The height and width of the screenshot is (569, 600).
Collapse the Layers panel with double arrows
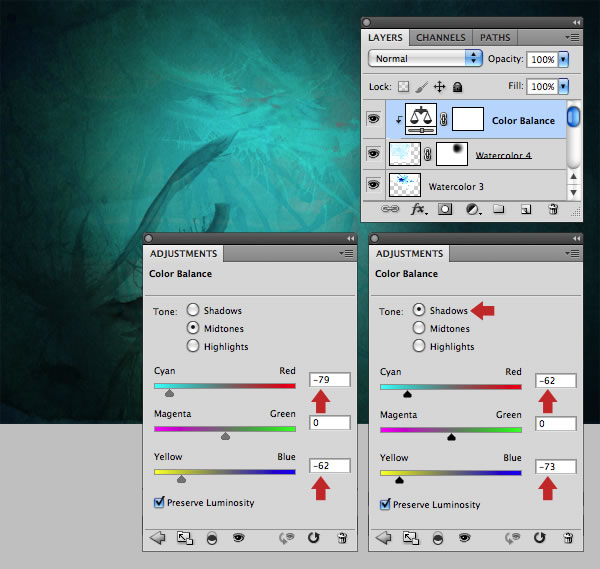click(x=576, y=23)
